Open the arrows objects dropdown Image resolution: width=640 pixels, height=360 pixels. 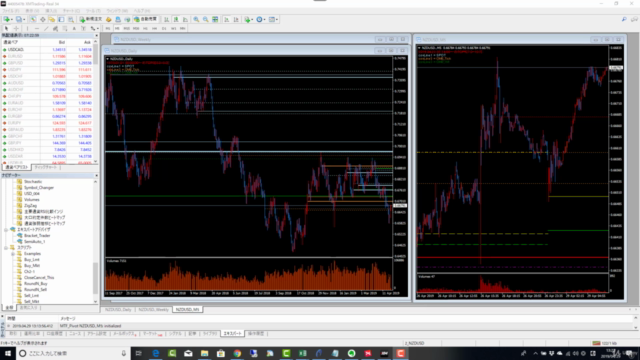pyautogui.click(x=94, y=29)
